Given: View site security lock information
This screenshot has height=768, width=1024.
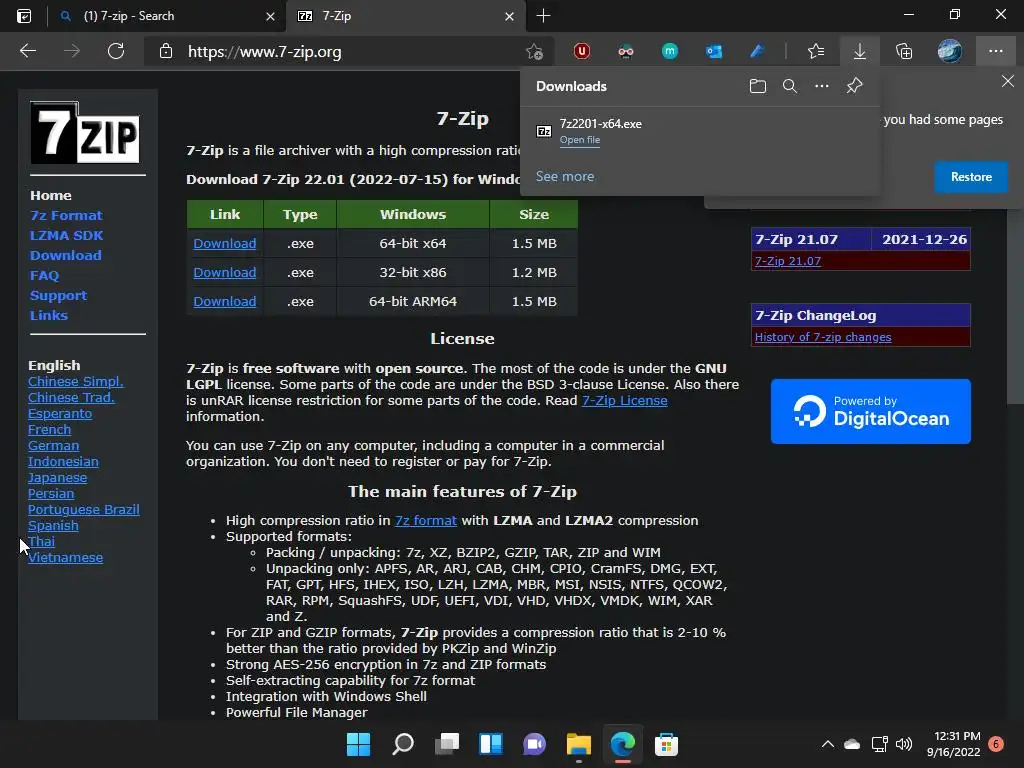Looking at the screenshot, I should point(166,52).
